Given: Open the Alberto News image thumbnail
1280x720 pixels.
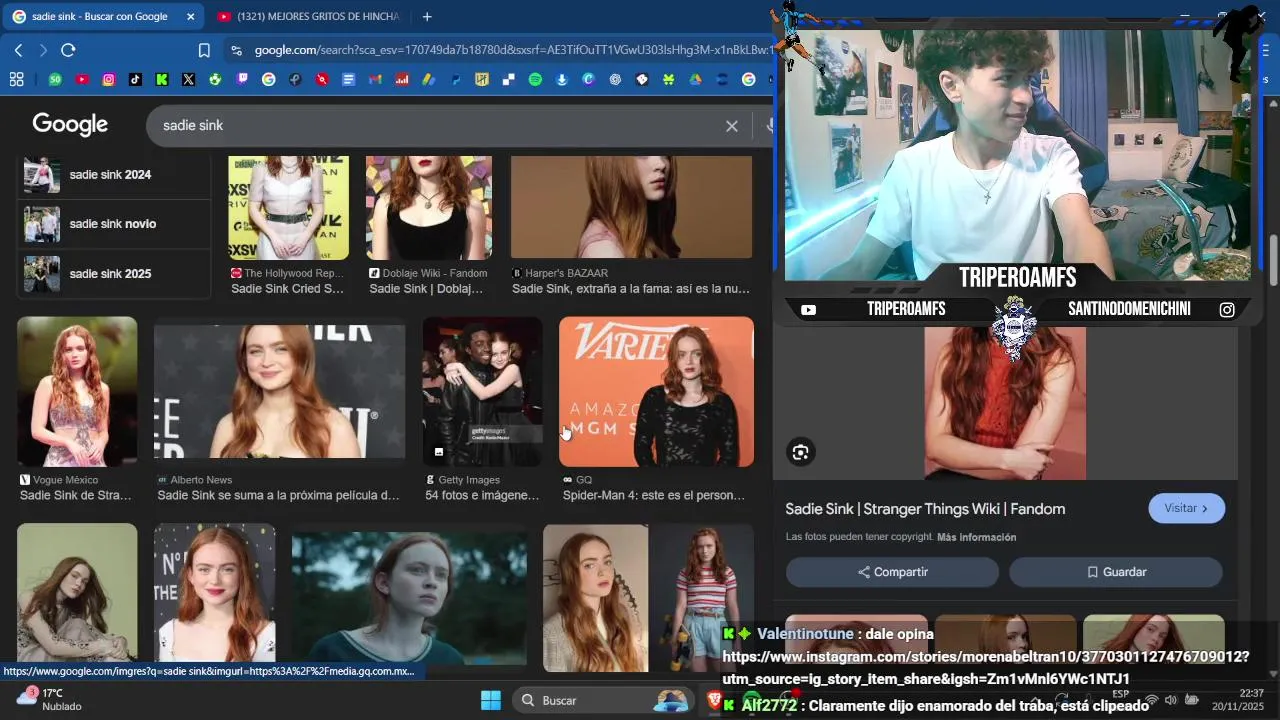Looking at the screenshot, I should click(279, 391).
